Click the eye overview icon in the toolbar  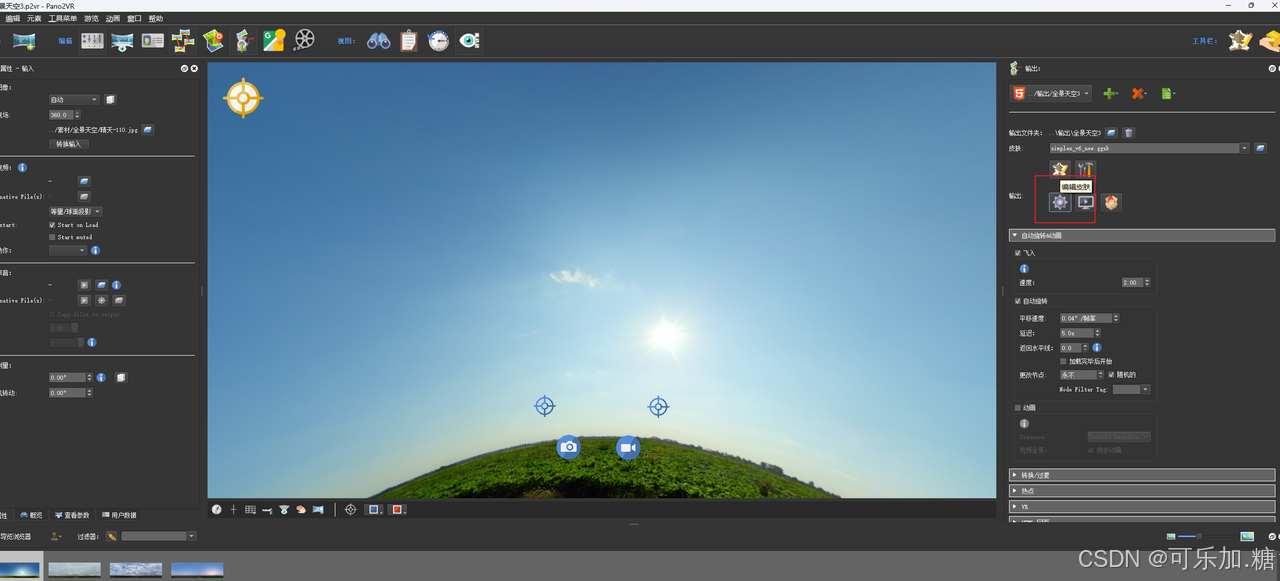coord(469,41)
